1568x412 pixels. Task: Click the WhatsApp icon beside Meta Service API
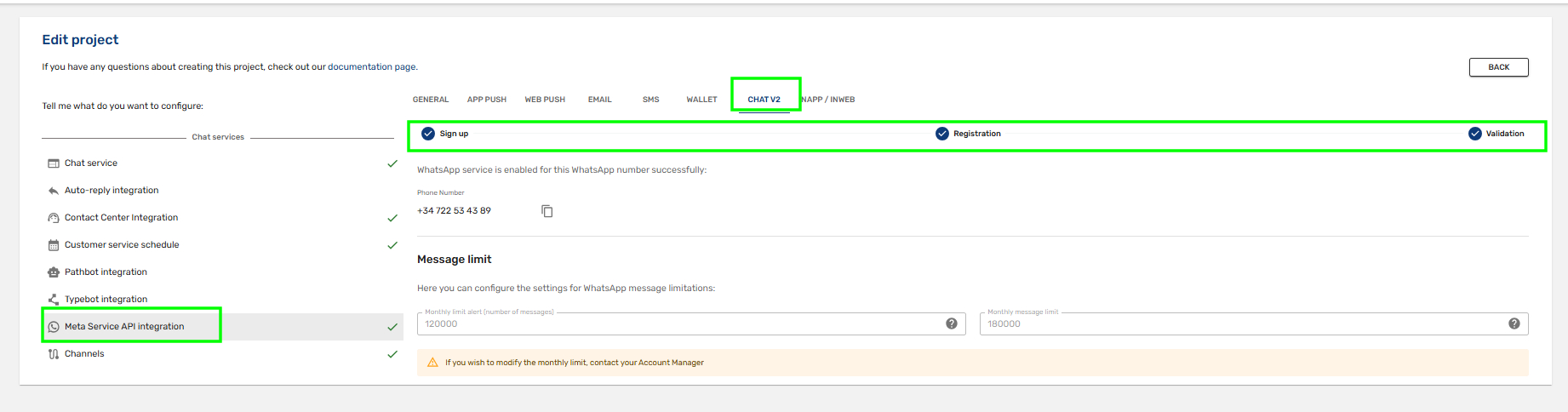54,327
